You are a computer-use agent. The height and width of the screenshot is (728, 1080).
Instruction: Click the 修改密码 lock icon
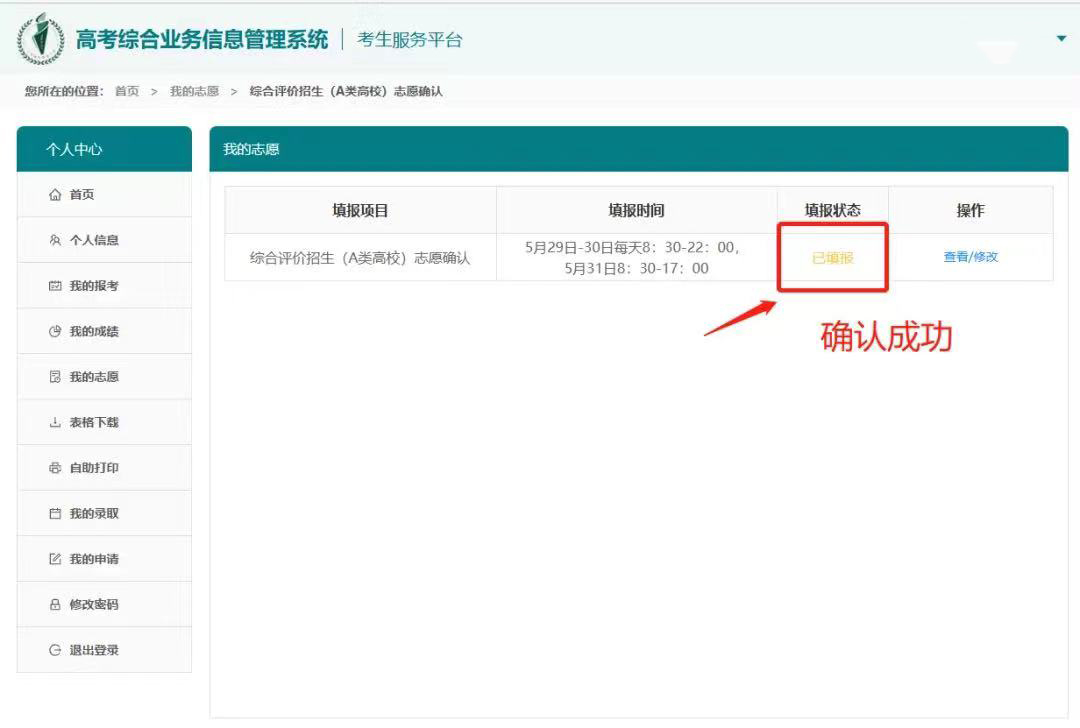tap(55, 605)
